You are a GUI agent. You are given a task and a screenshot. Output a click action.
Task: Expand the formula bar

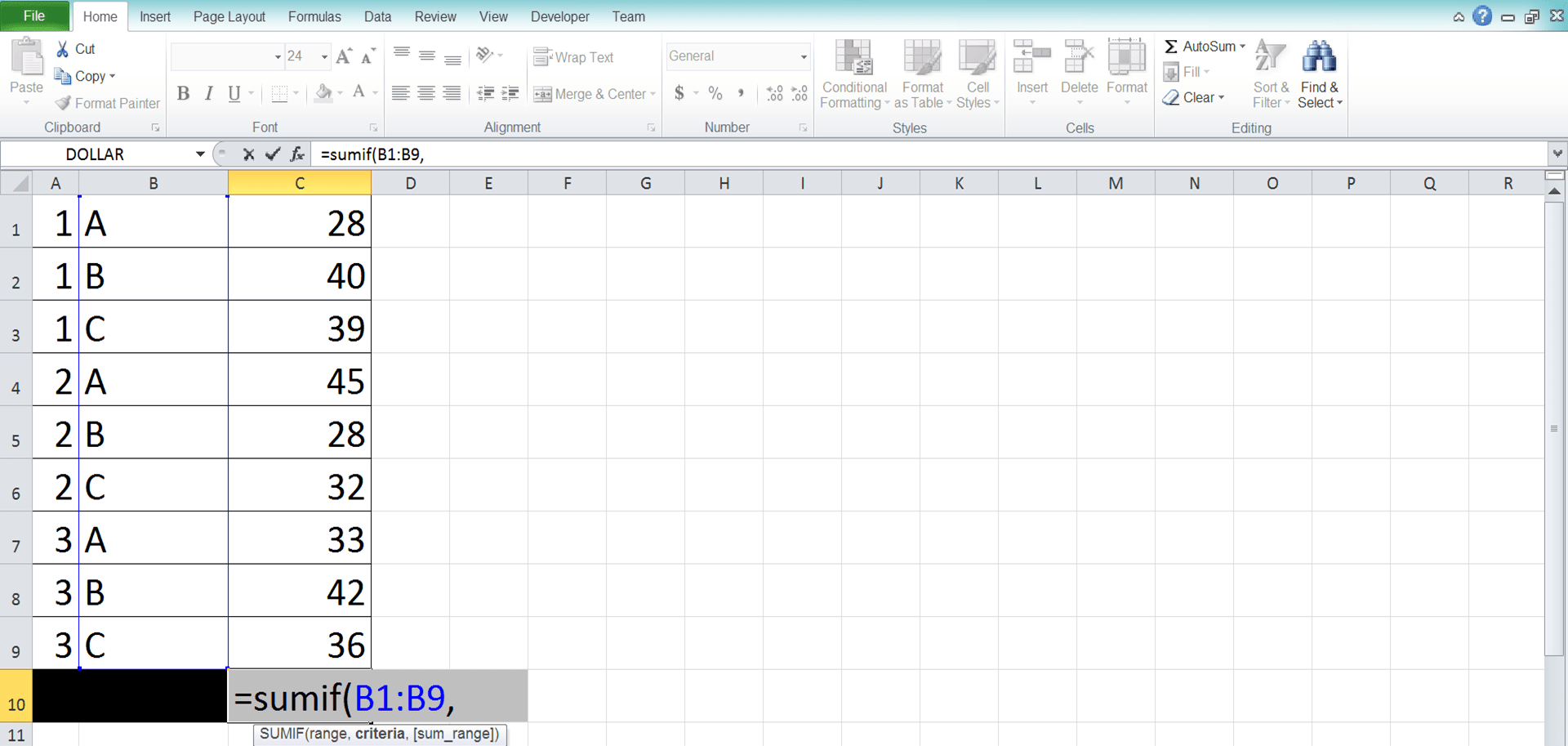[x=1557, y=154]
